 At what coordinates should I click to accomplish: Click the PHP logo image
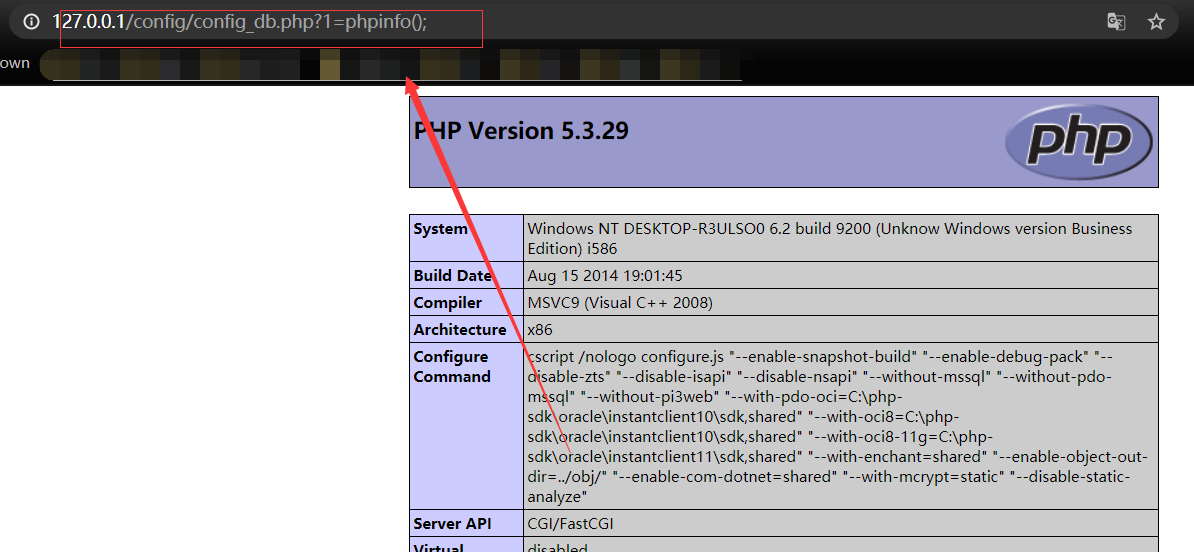(1078, 141)
